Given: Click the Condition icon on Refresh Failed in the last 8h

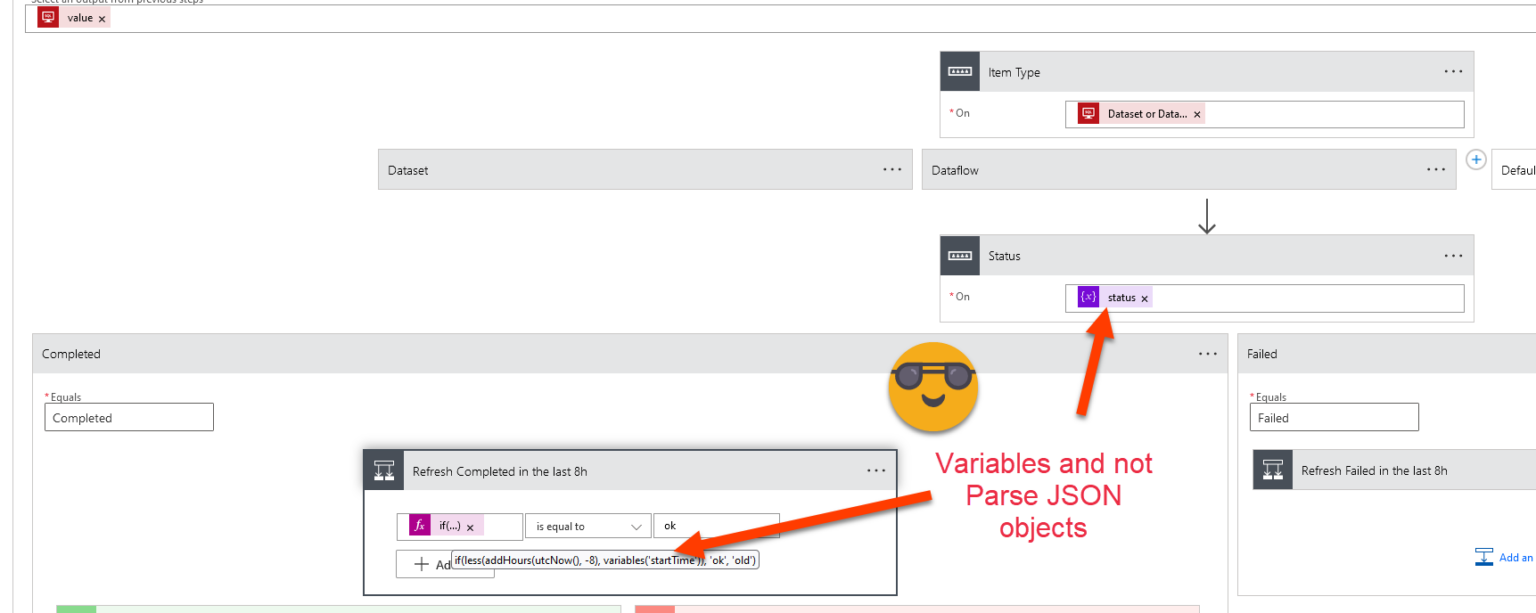Looking at the screenshot, I should click(x=1272, y=469).
